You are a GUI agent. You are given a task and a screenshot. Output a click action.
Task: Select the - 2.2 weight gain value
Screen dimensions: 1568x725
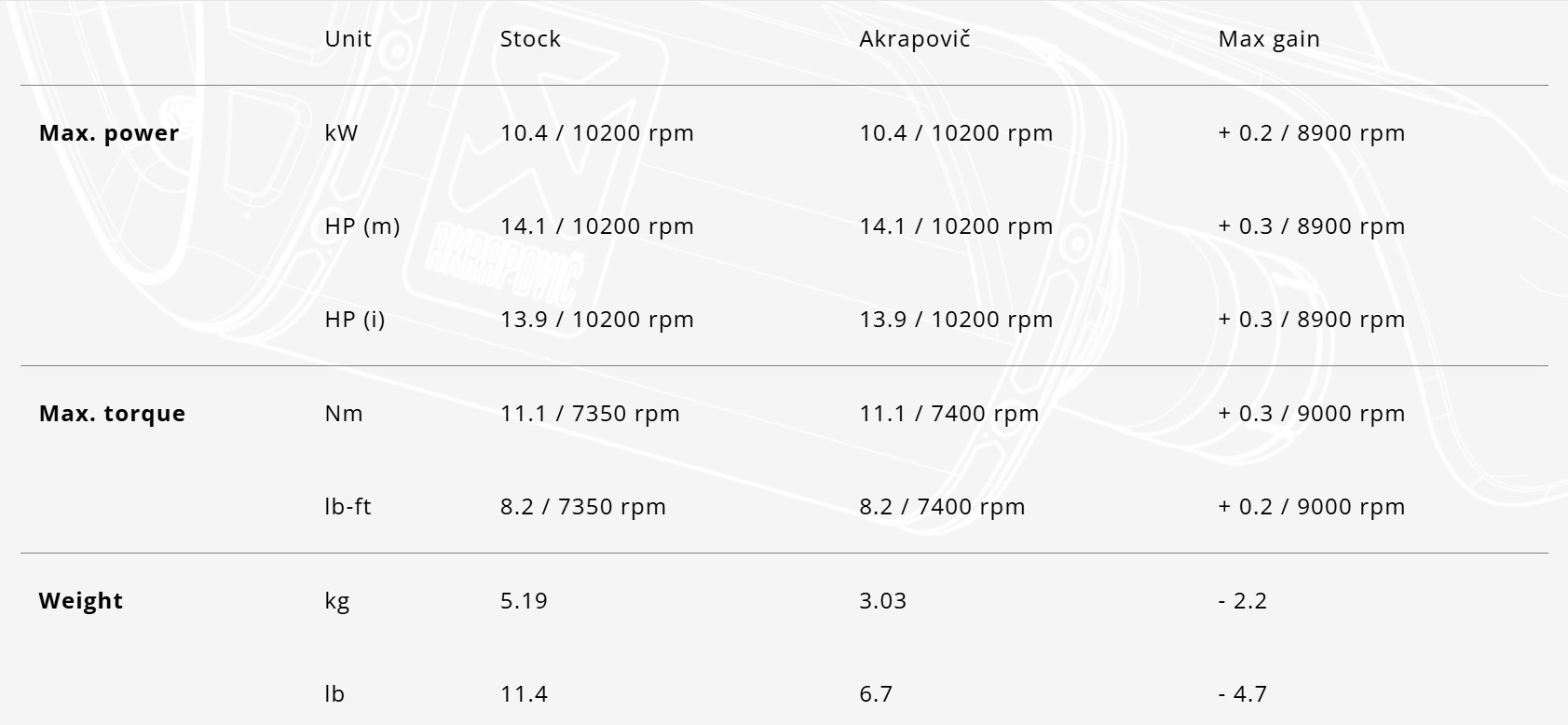1243,601
